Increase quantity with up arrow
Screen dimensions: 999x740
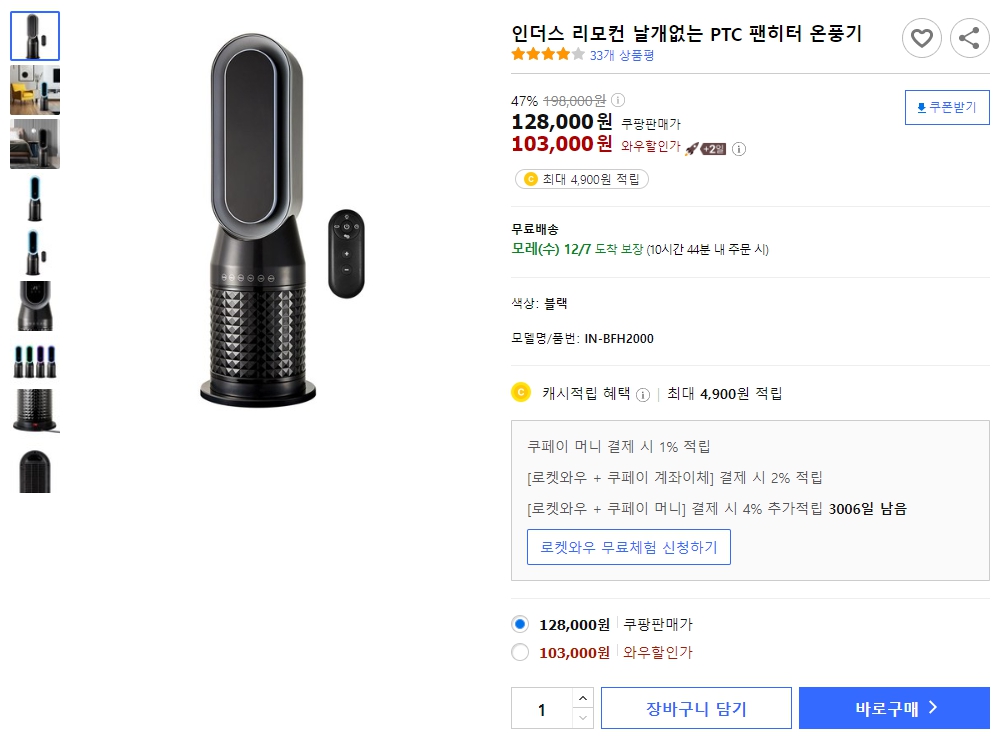point(584,701)
